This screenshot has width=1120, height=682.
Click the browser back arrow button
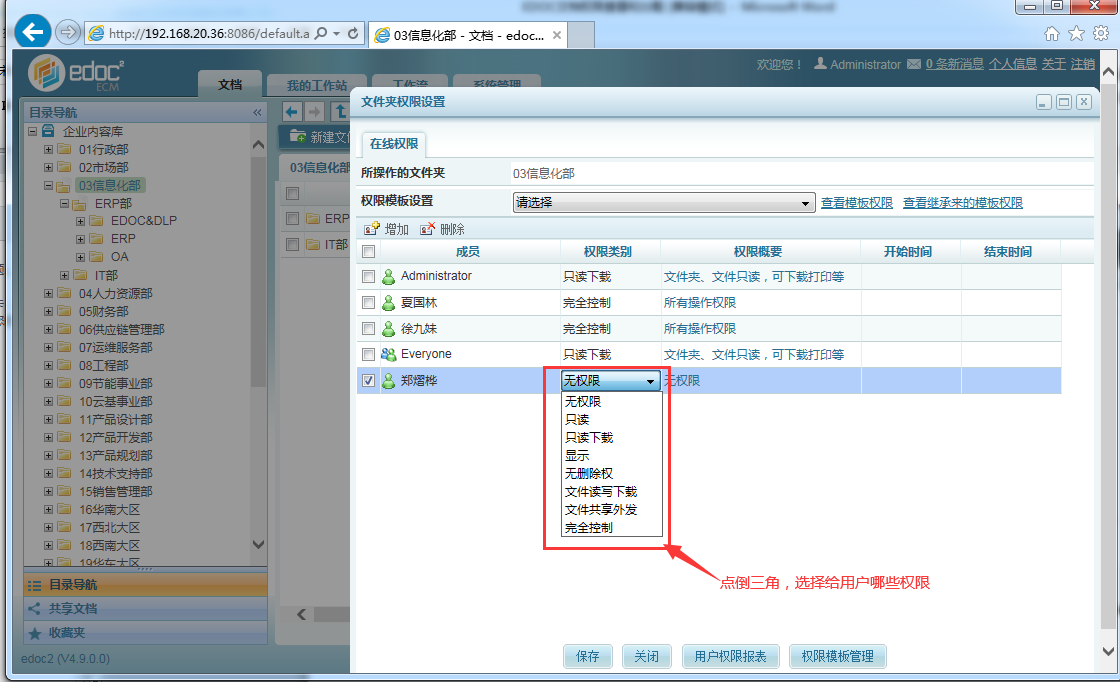[35, 32]
